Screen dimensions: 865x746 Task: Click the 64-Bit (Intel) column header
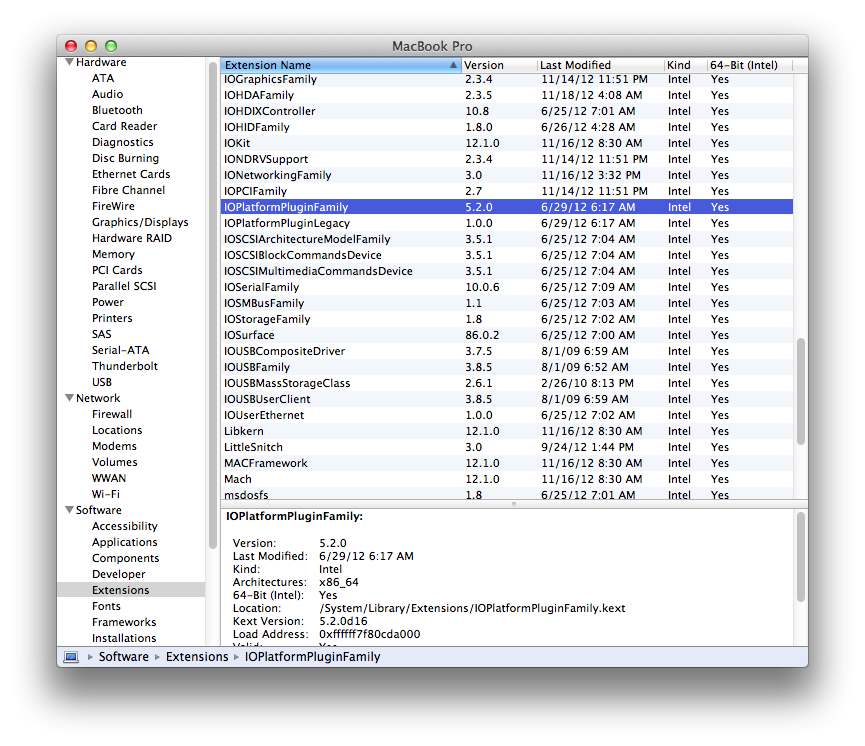tap(743, 65)
